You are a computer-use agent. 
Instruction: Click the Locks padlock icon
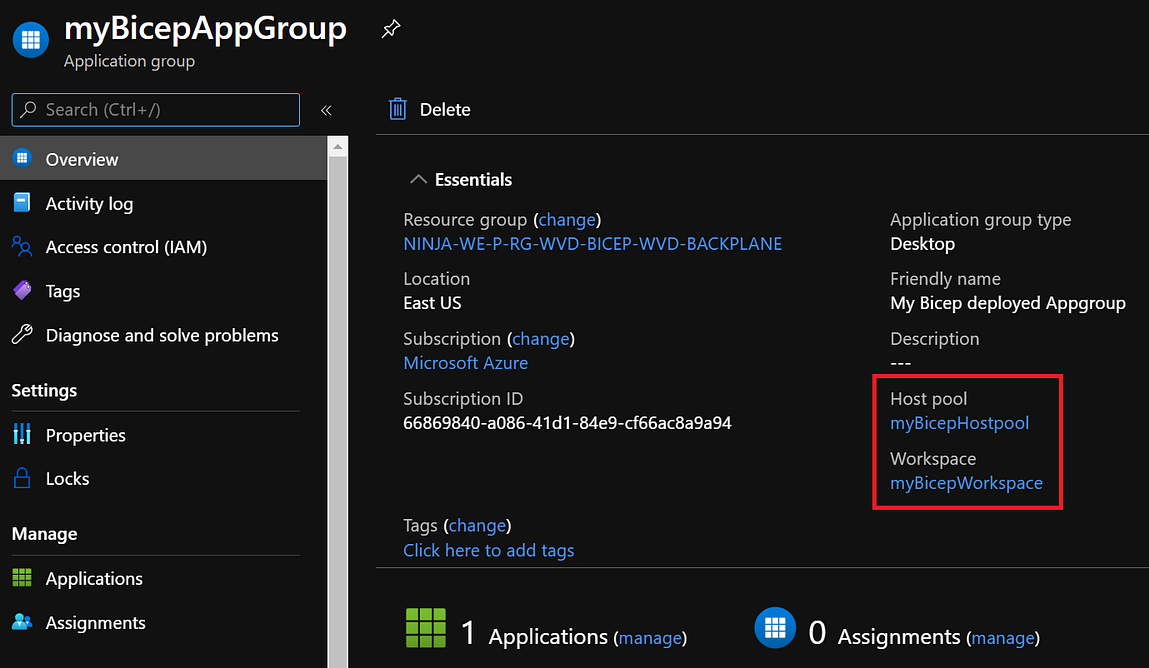point(22,478)
